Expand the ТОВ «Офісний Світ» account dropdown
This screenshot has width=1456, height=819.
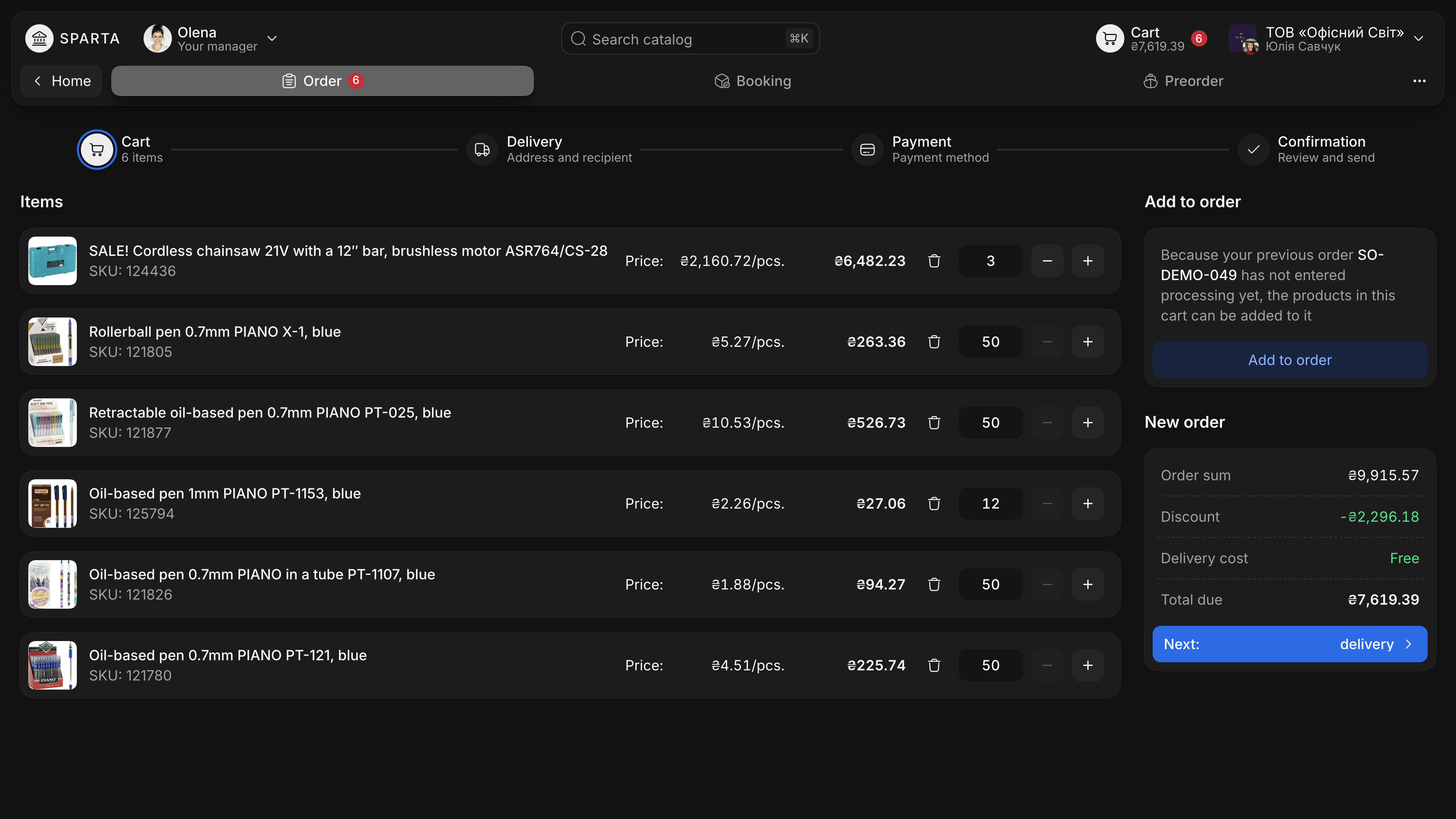(x=1418, y=38)
